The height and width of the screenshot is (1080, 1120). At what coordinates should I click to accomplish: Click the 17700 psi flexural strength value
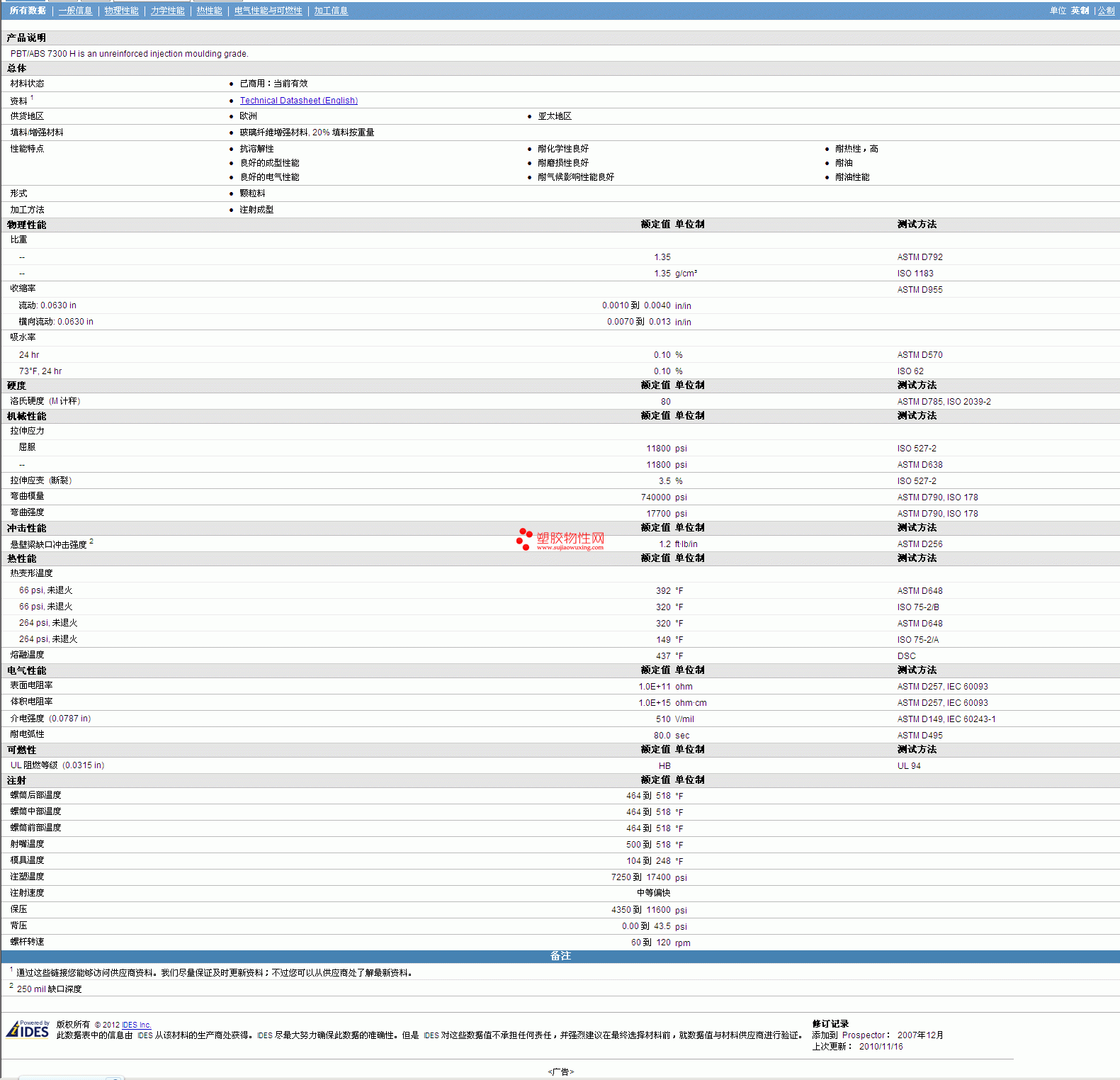[667, 514]
